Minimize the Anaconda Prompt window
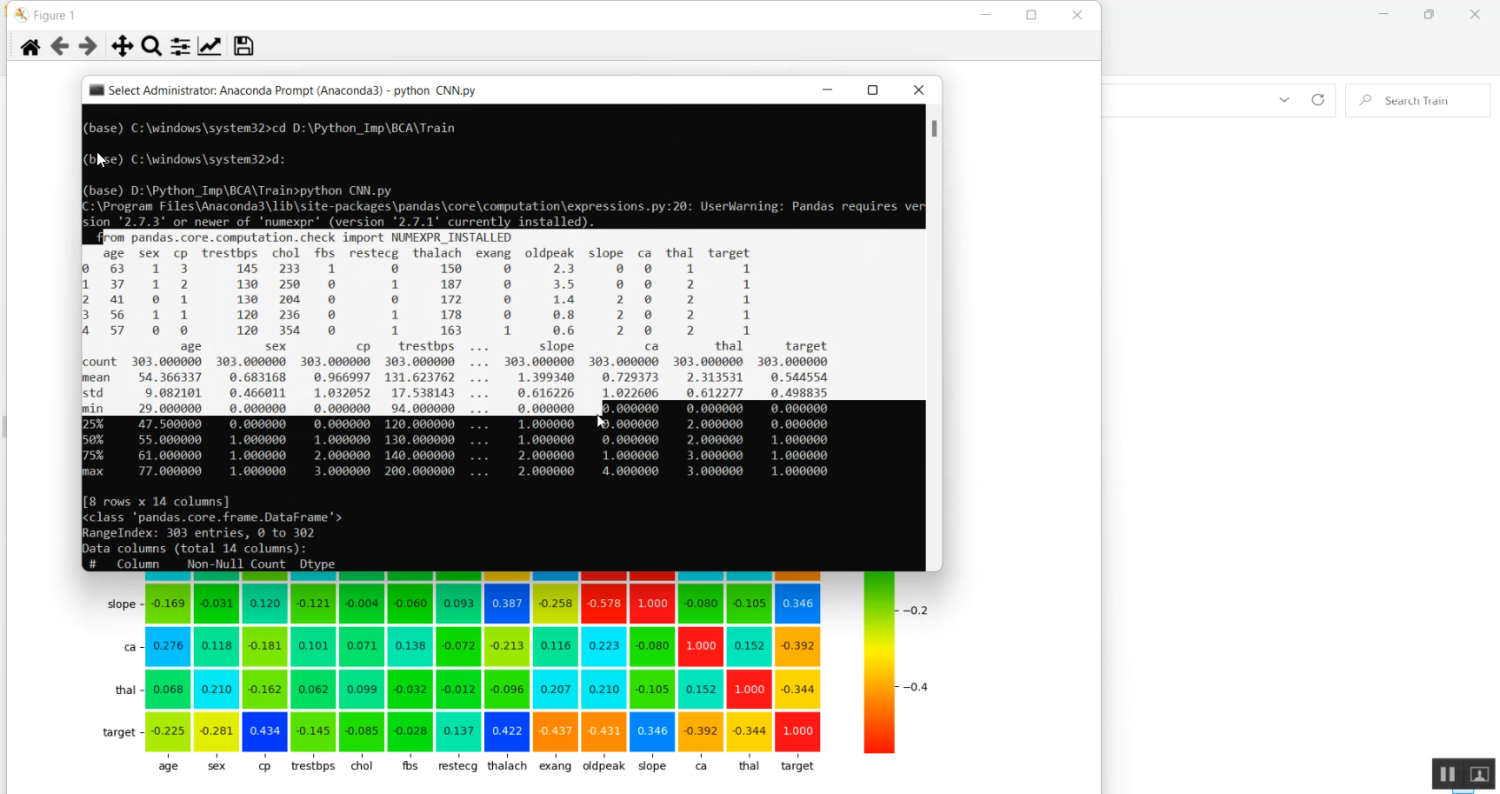The height and width of the screenshot is (794, 1500). click(827, 90)
